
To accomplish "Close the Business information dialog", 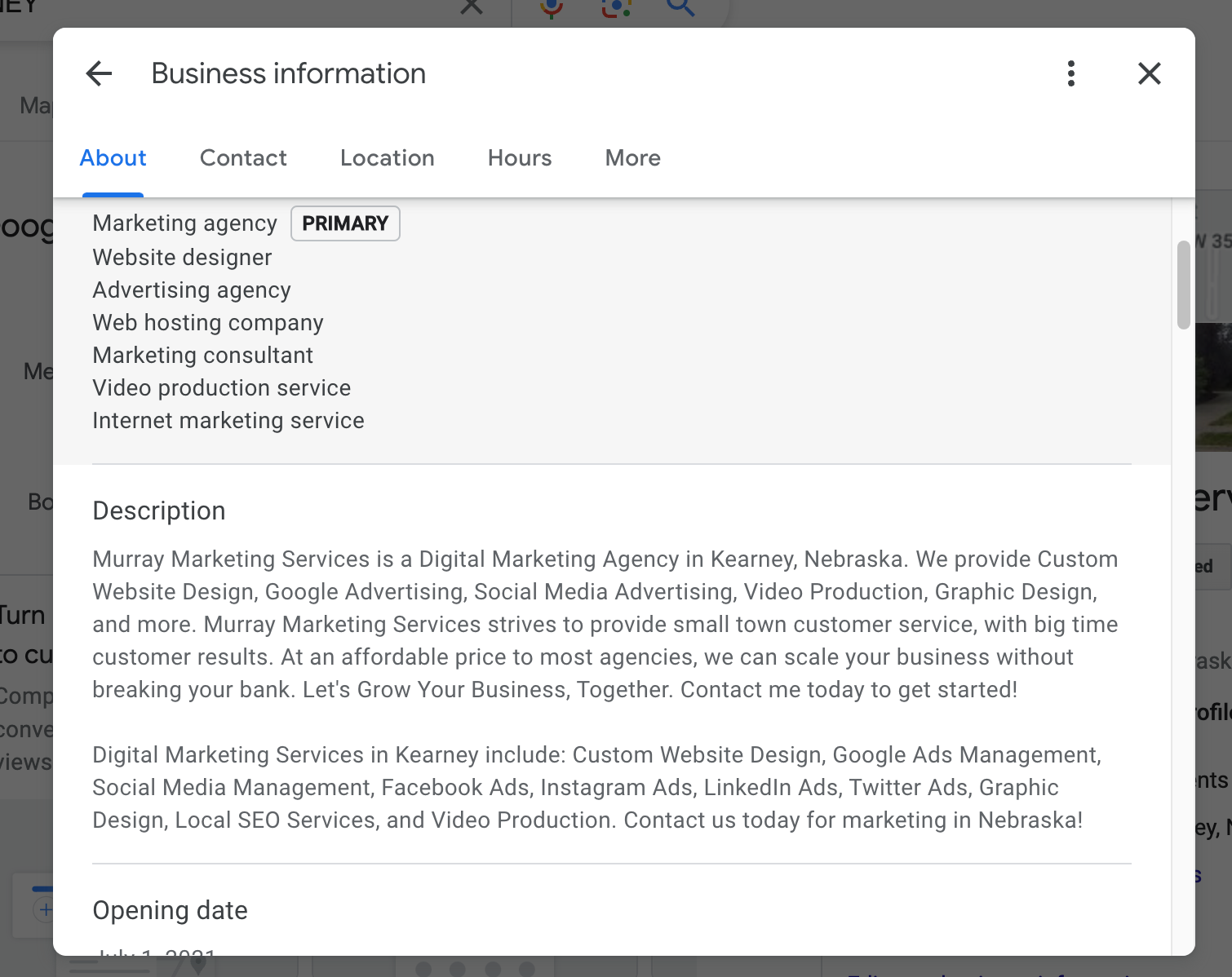I will (1150, 73).
